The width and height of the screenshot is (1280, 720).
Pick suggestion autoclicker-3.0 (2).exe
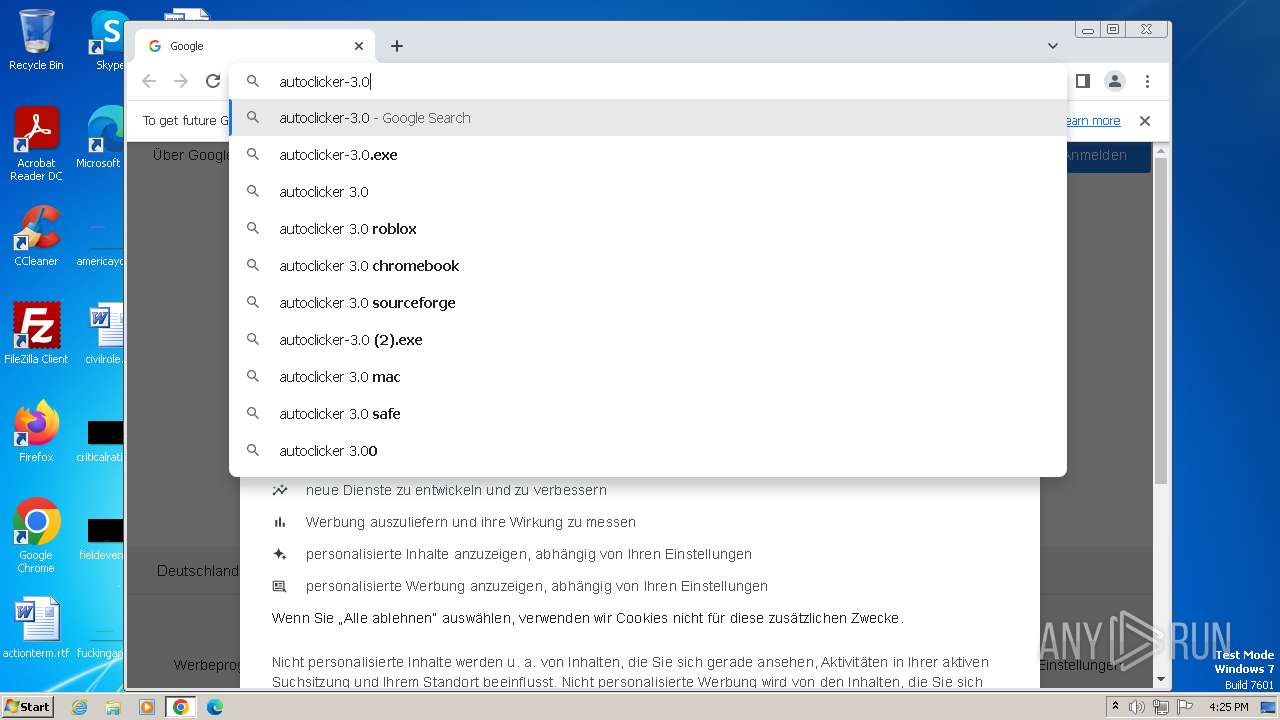tap(648, 340)
